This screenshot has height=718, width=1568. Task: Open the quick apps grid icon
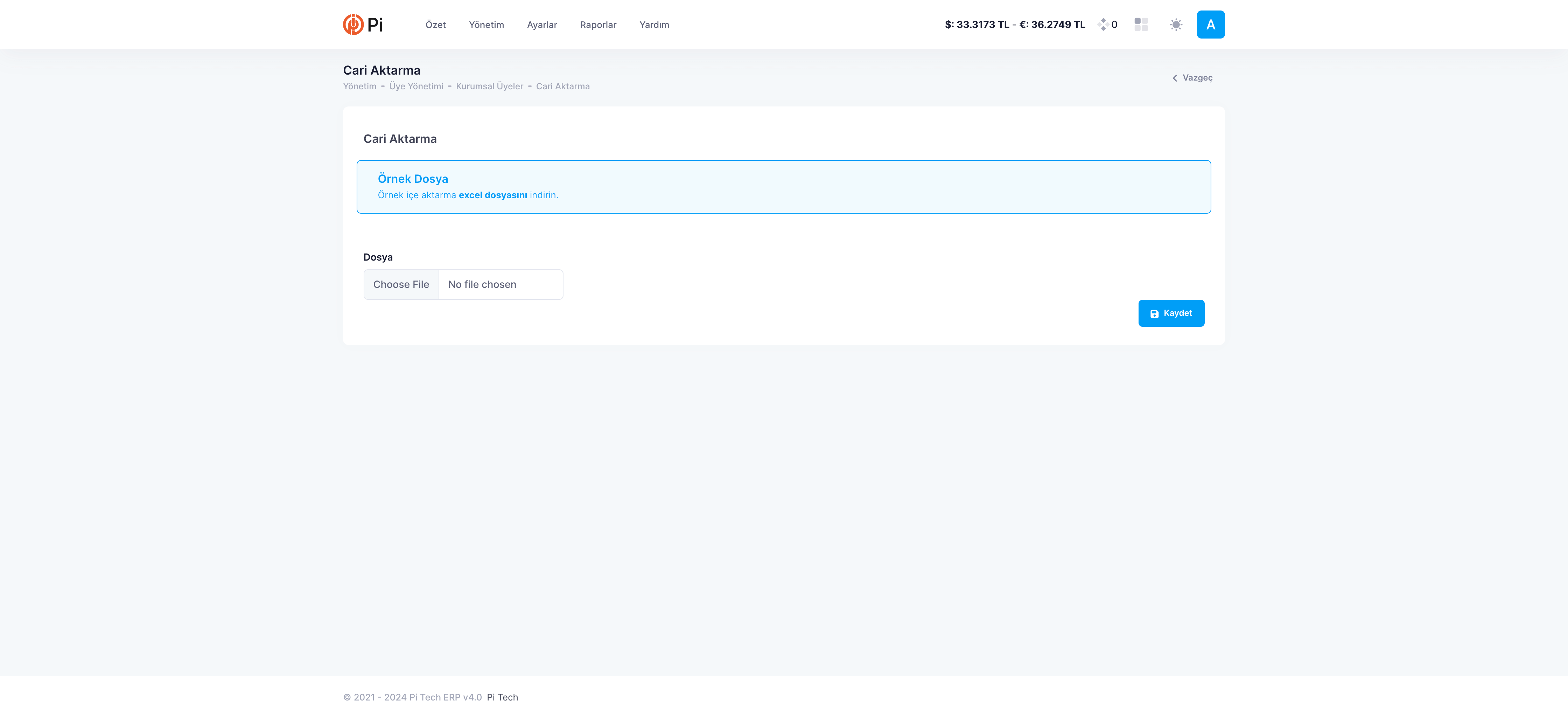pyautogui.click(x=1141, y=25)
